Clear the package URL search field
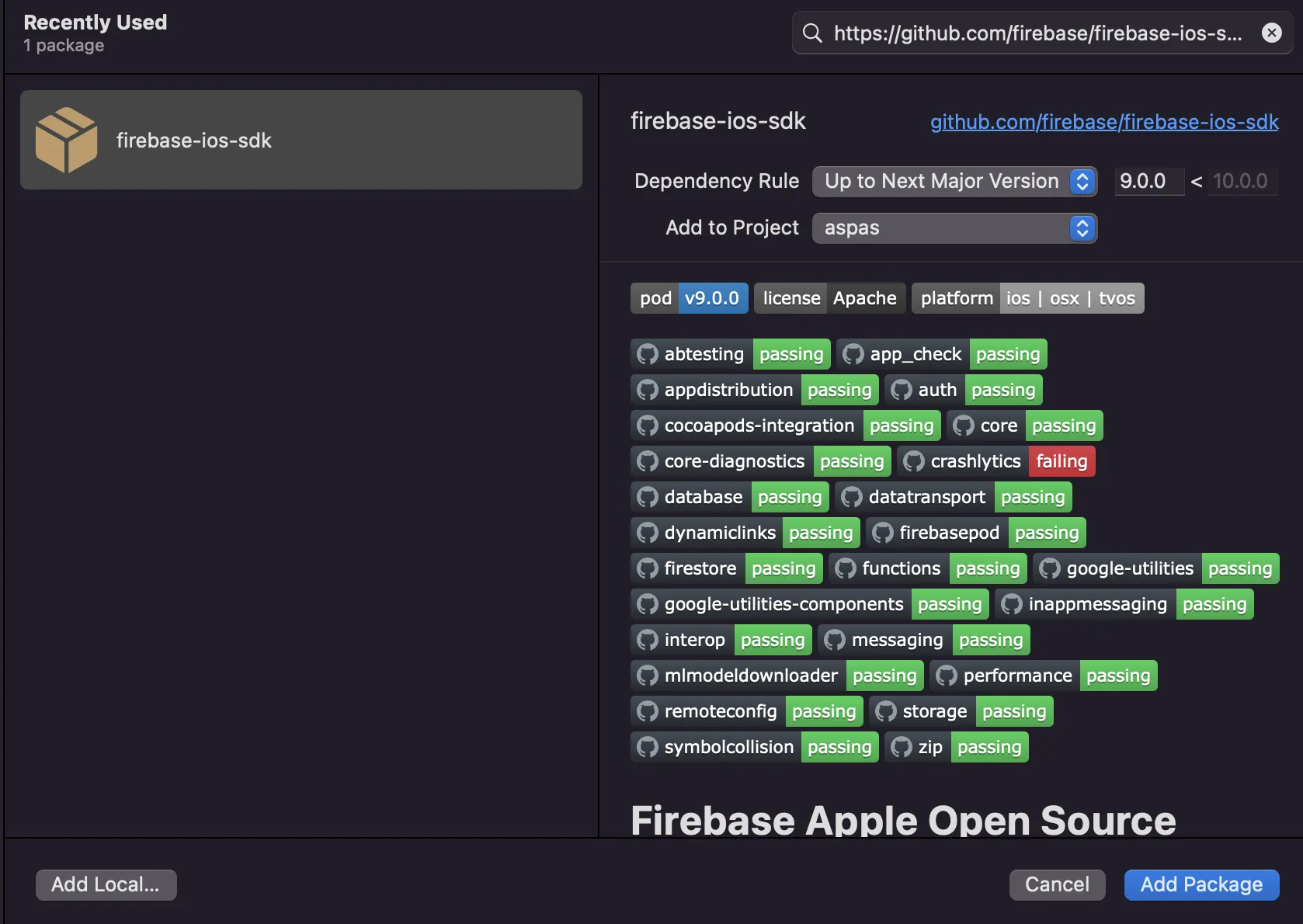1303x924 pixels. tap(1271, 33)
